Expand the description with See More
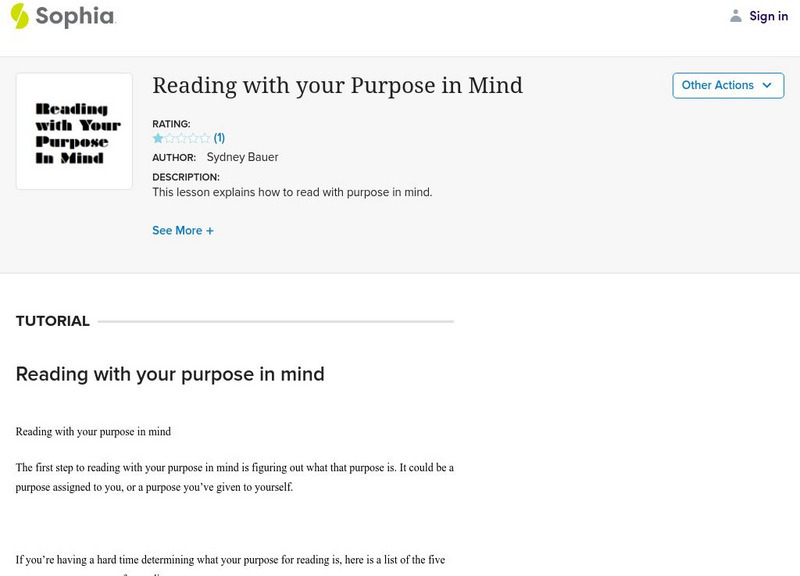800x576 pixels. (x=177, y=231)
